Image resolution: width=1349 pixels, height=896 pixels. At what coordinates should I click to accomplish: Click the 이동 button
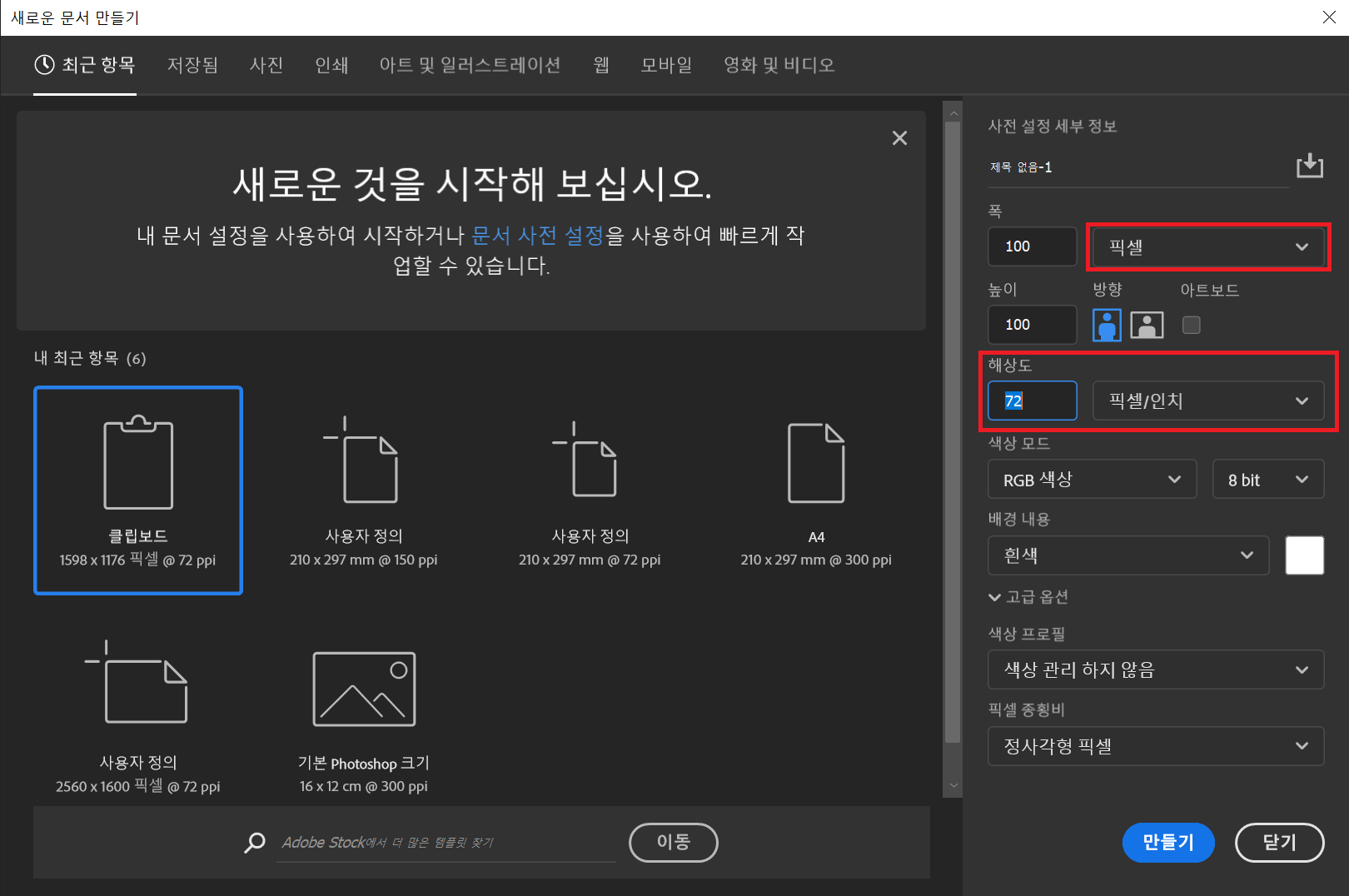(674, 843)
